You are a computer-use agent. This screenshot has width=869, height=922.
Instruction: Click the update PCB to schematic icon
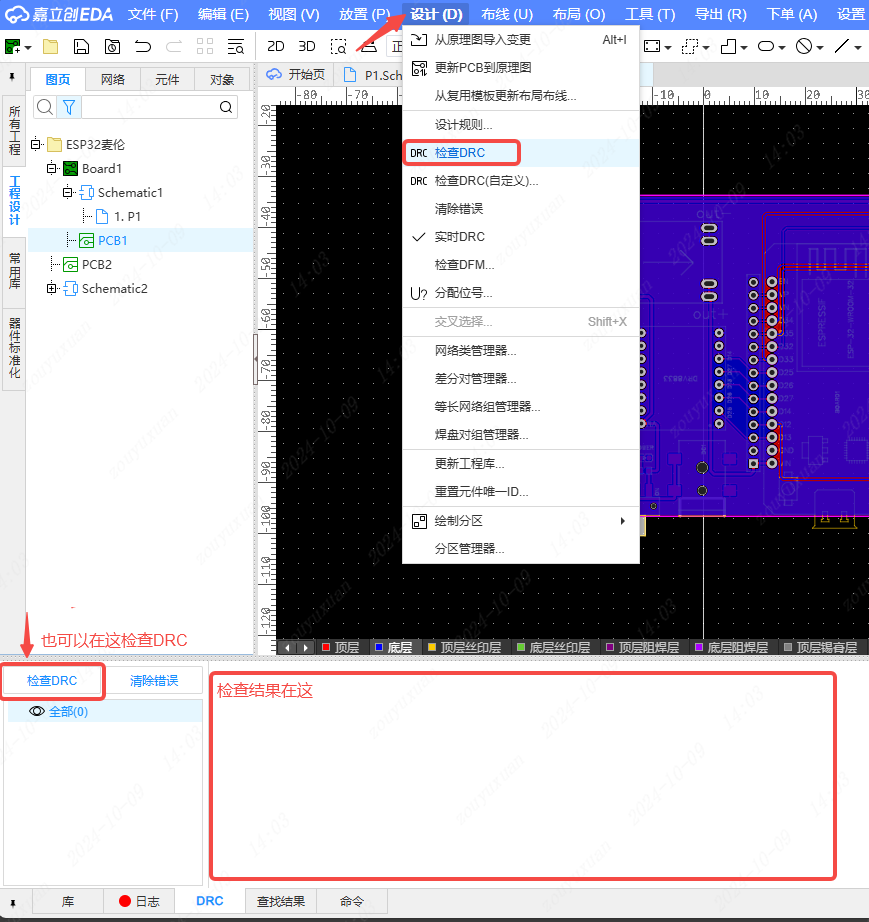pos(419,68)
